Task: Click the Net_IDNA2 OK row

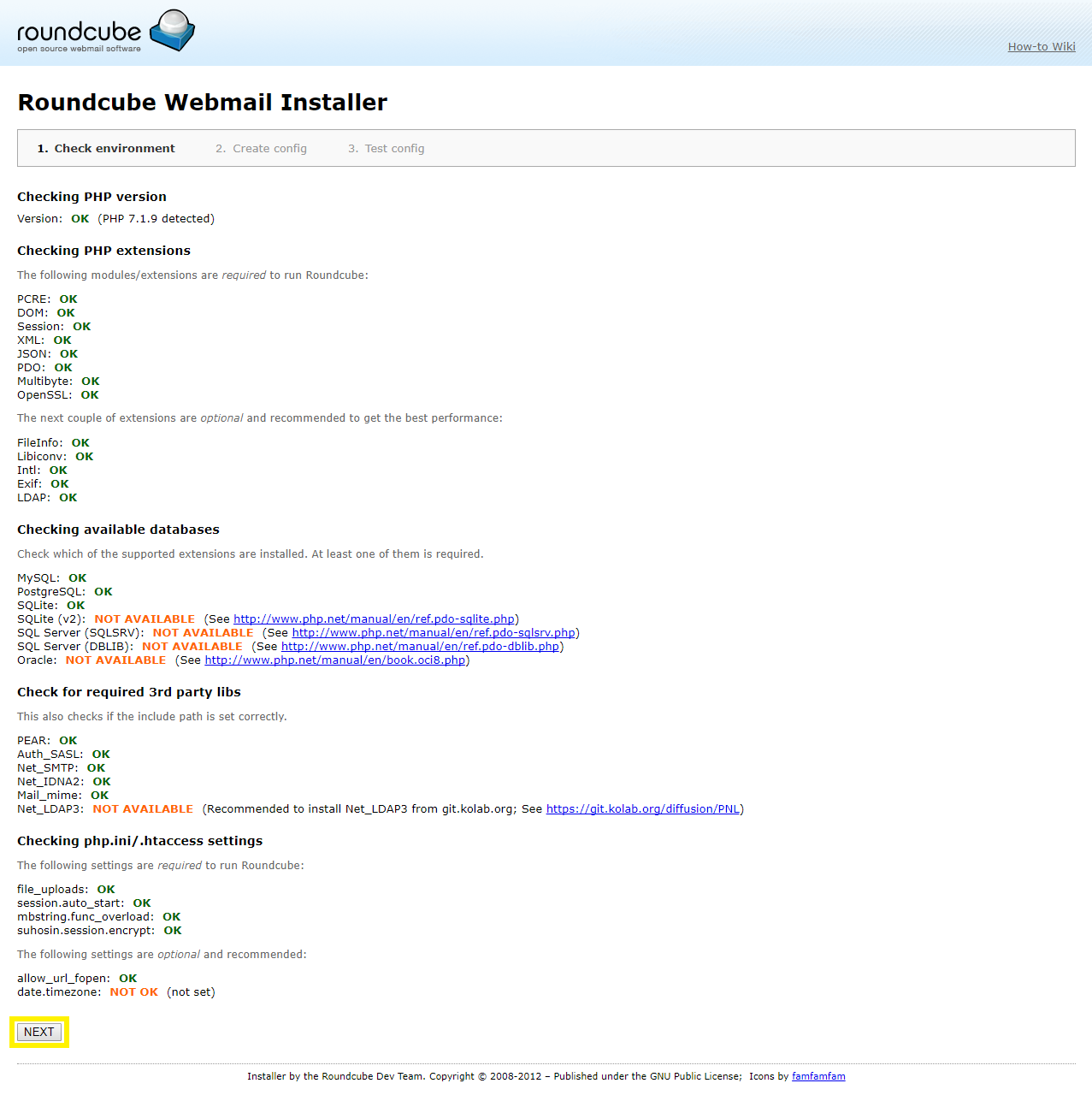Action: [64, 782]
